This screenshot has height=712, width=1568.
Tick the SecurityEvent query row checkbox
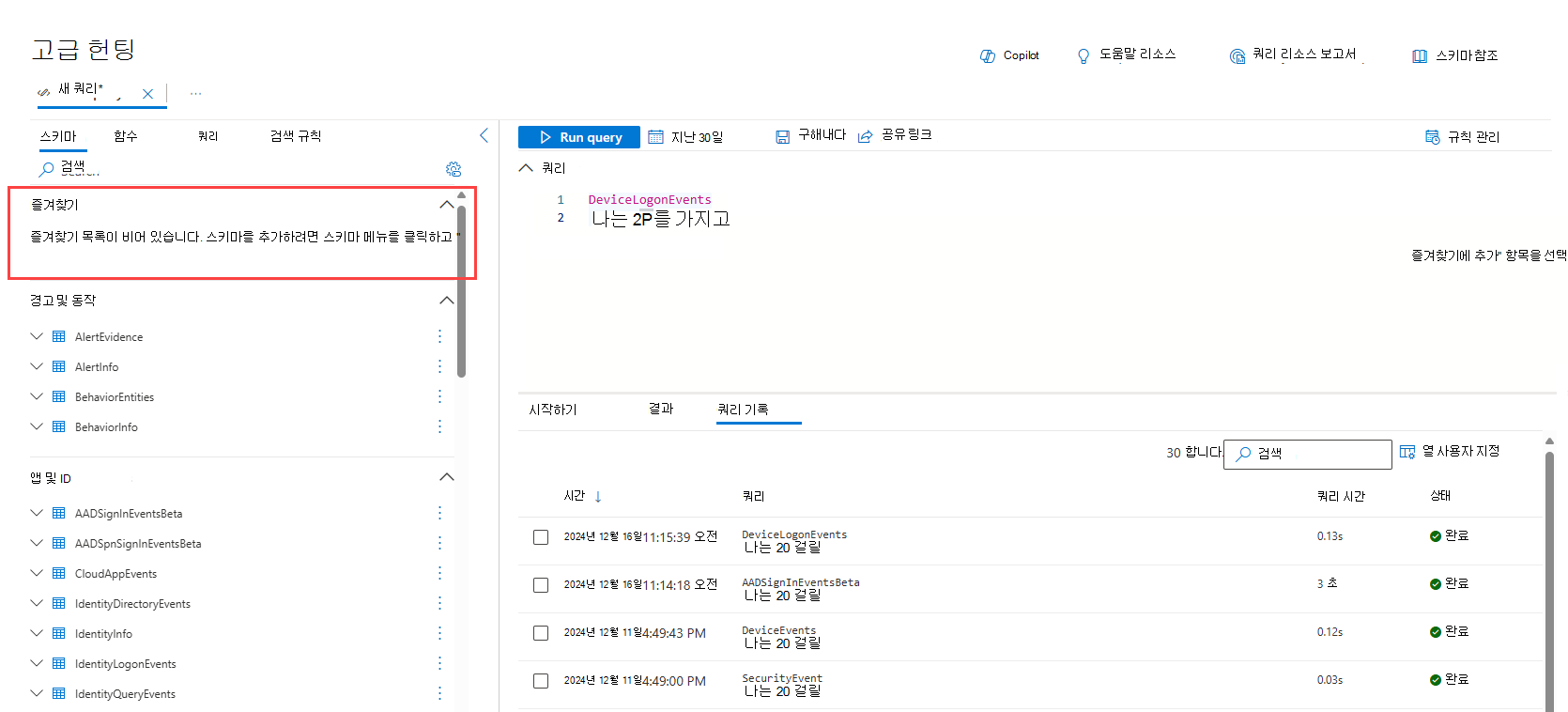[541, 681]
